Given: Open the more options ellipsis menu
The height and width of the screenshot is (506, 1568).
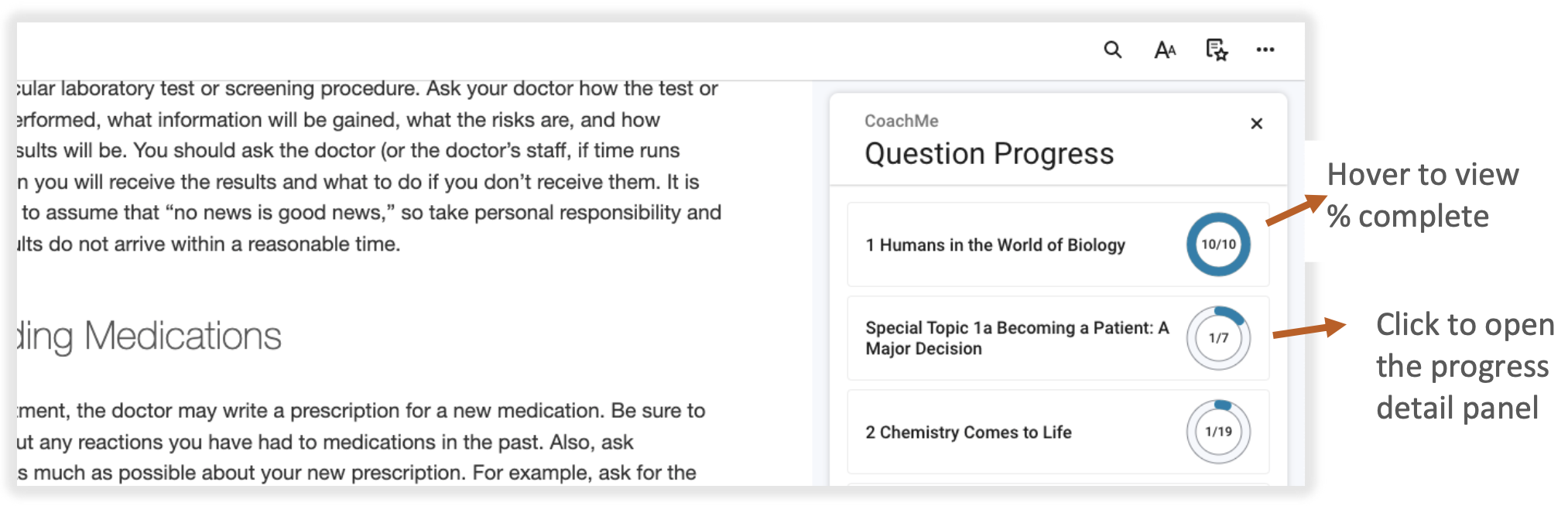Looking at the screenshot, I should [1266, 50].
